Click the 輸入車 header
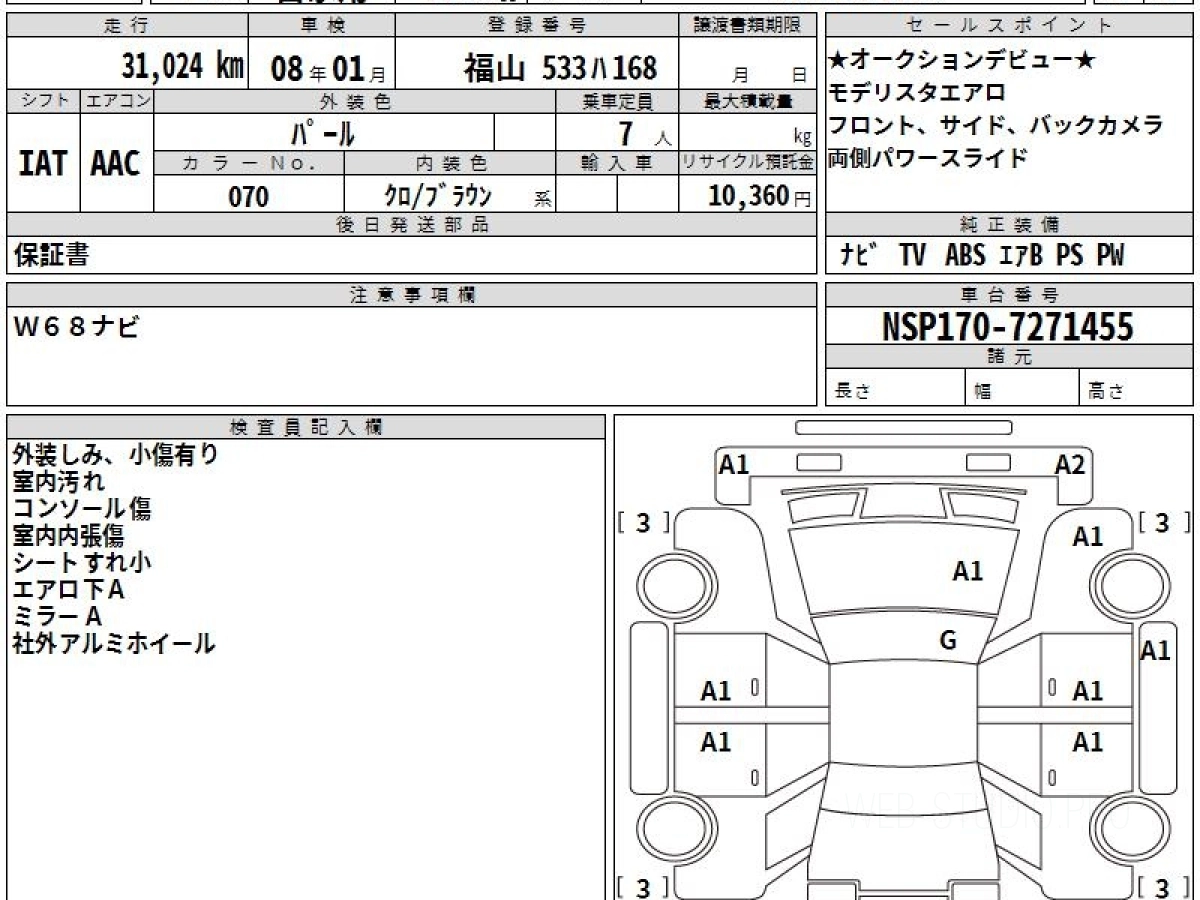The image size is (1200, 900). click(617, 162)
